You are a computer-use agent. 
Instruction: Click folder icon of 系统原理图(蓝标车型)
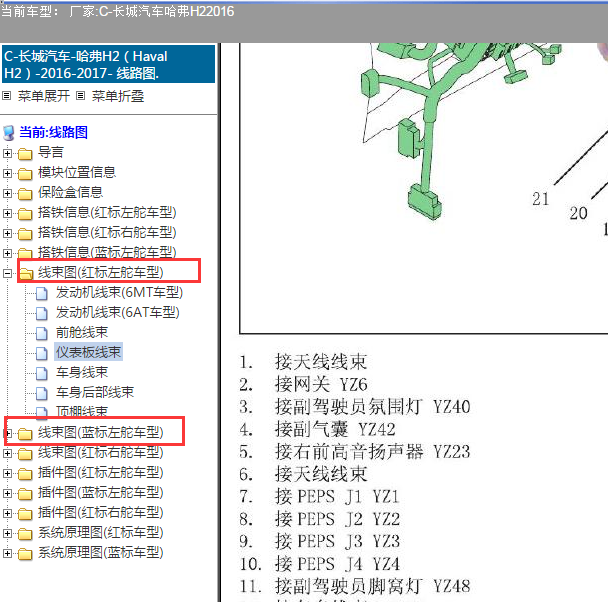tap(25, 554)
